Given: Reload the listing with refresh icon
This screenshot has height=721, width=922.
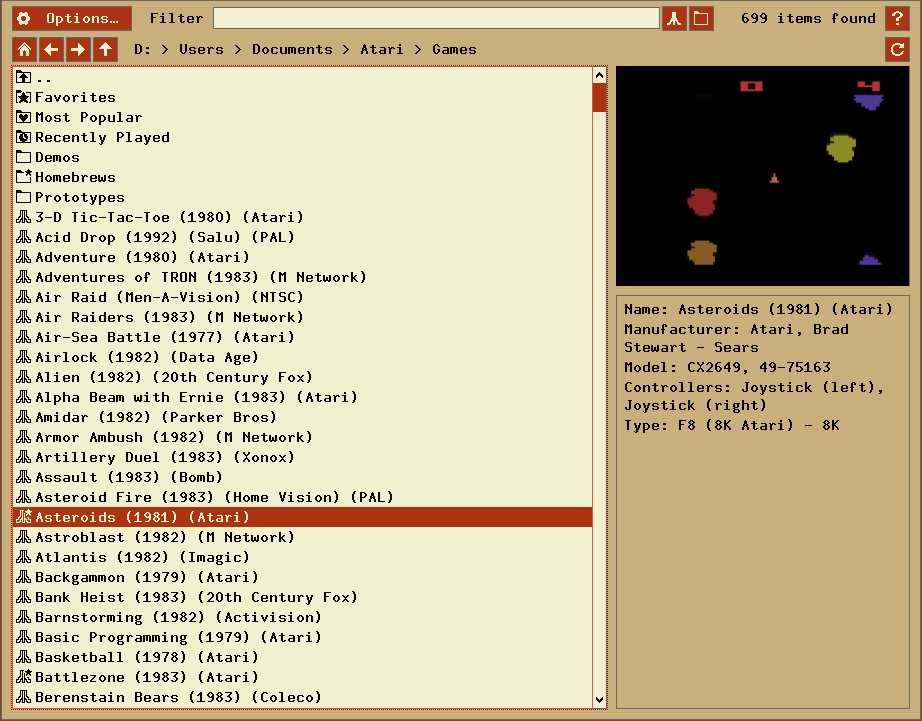Looking at the screenshot, I should click(897, 49).
